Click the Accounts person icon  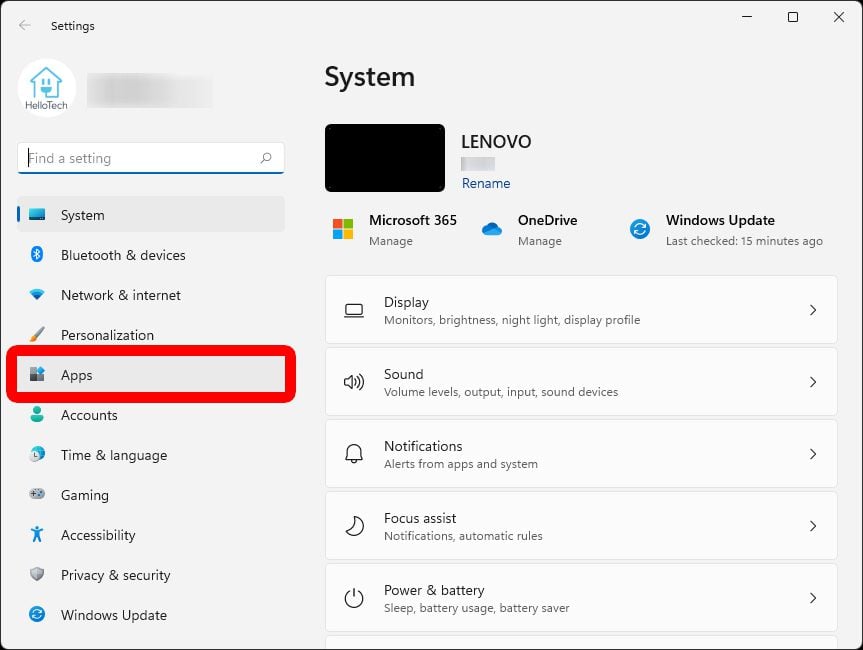pos(37,414)
